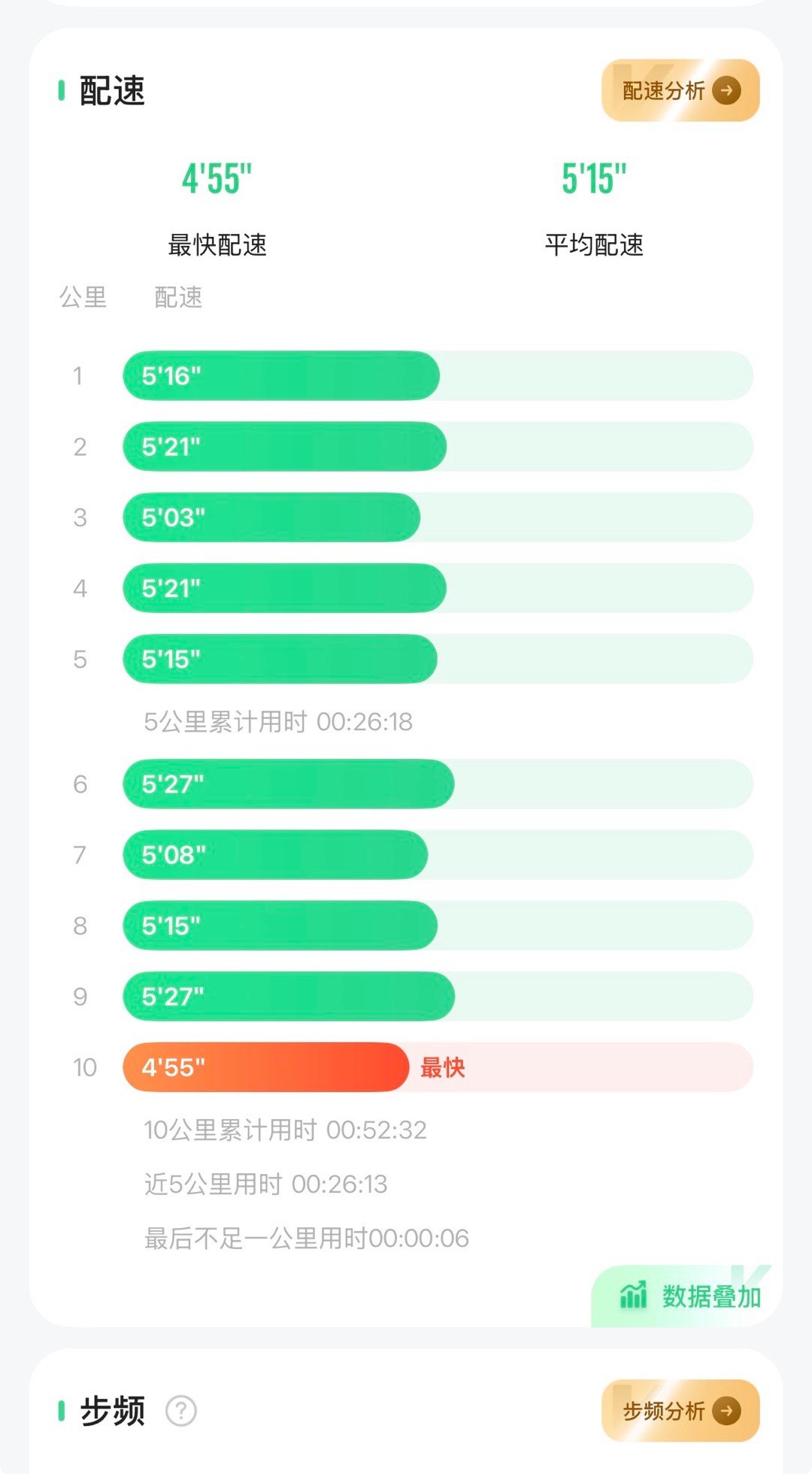Select kilometer 3 pace bar 5'03"
The height and width of the screenshot is (1474, 812).
[438, 517]
